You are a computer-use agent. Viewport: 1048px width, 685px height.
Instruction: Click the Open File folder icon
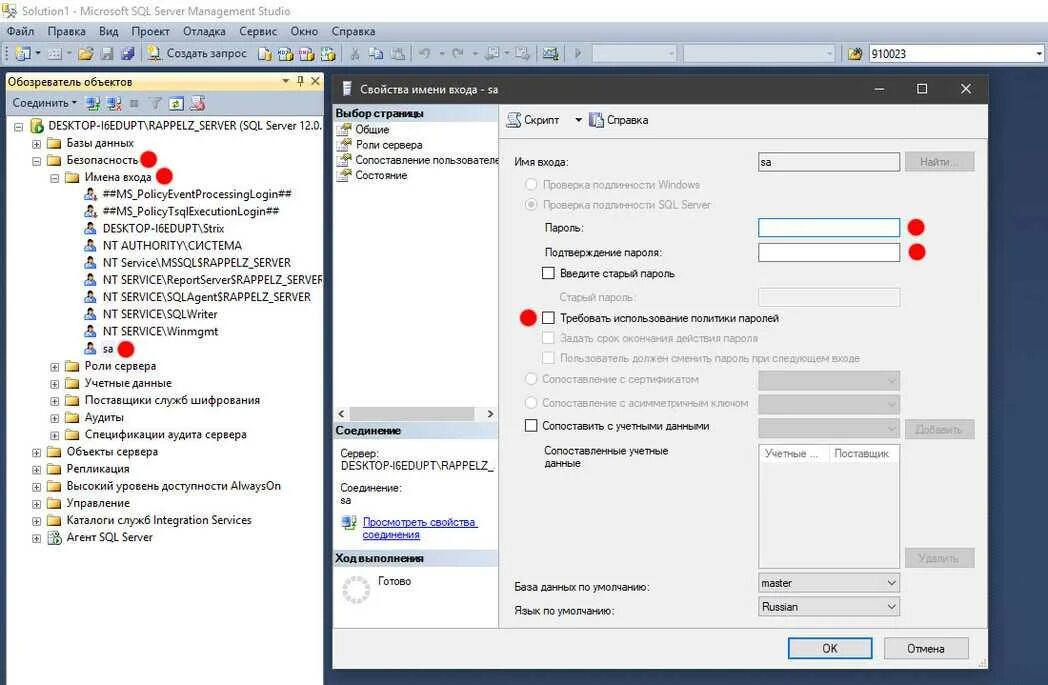click(x=86, y=53)
